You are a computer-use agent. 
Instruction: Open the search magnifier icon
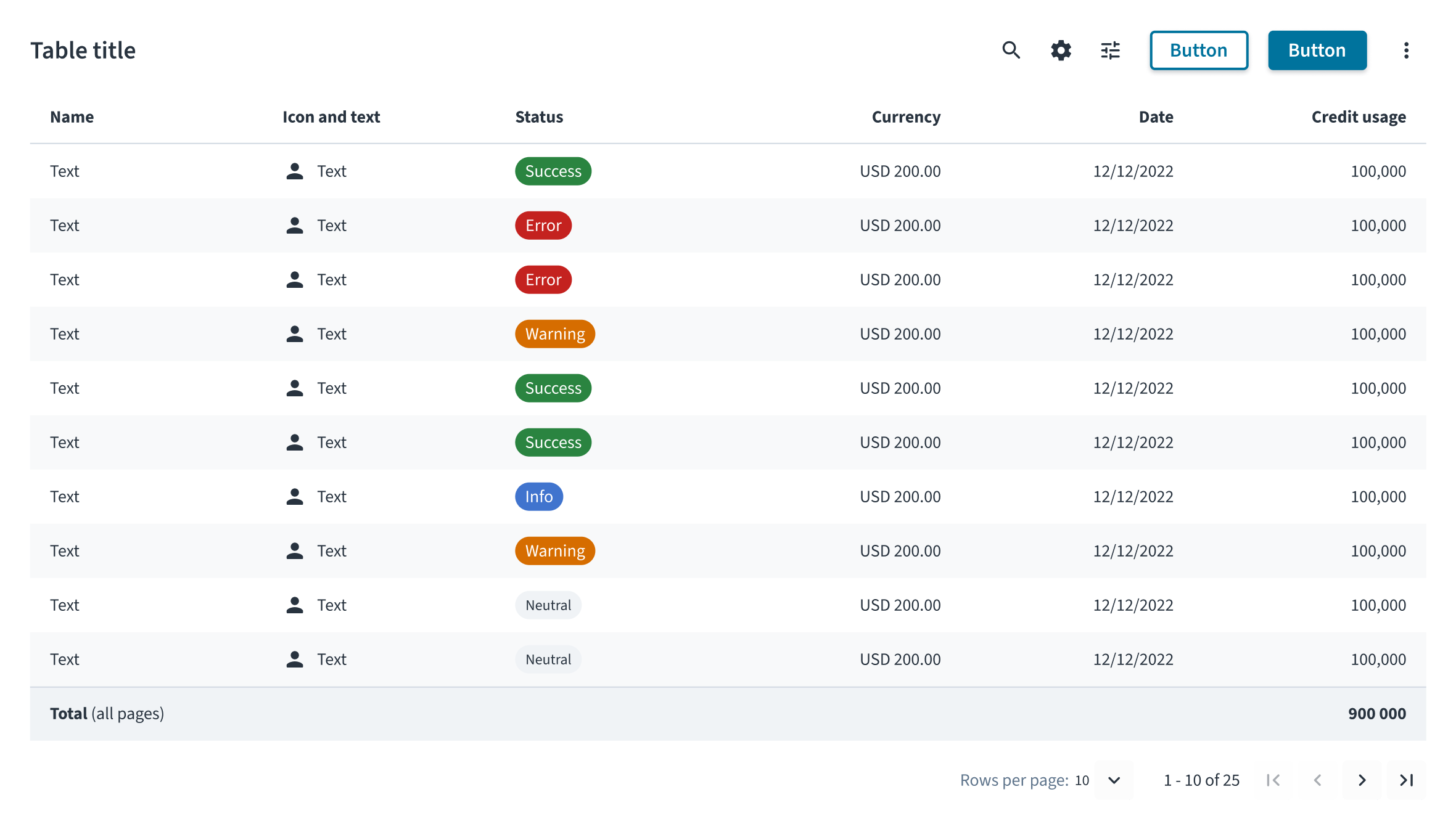1011,50
